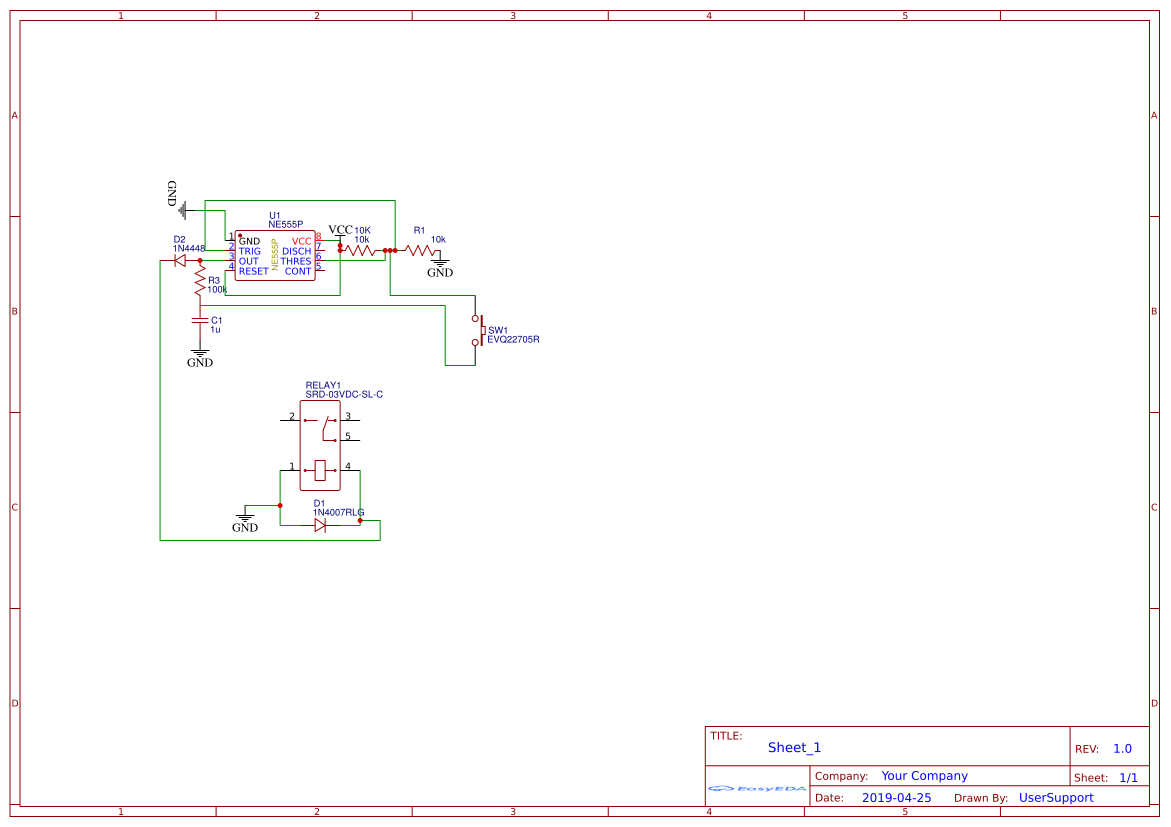Click the R1 designator label
Viewport: 1171px width, 827px height.
click(419, 231)
